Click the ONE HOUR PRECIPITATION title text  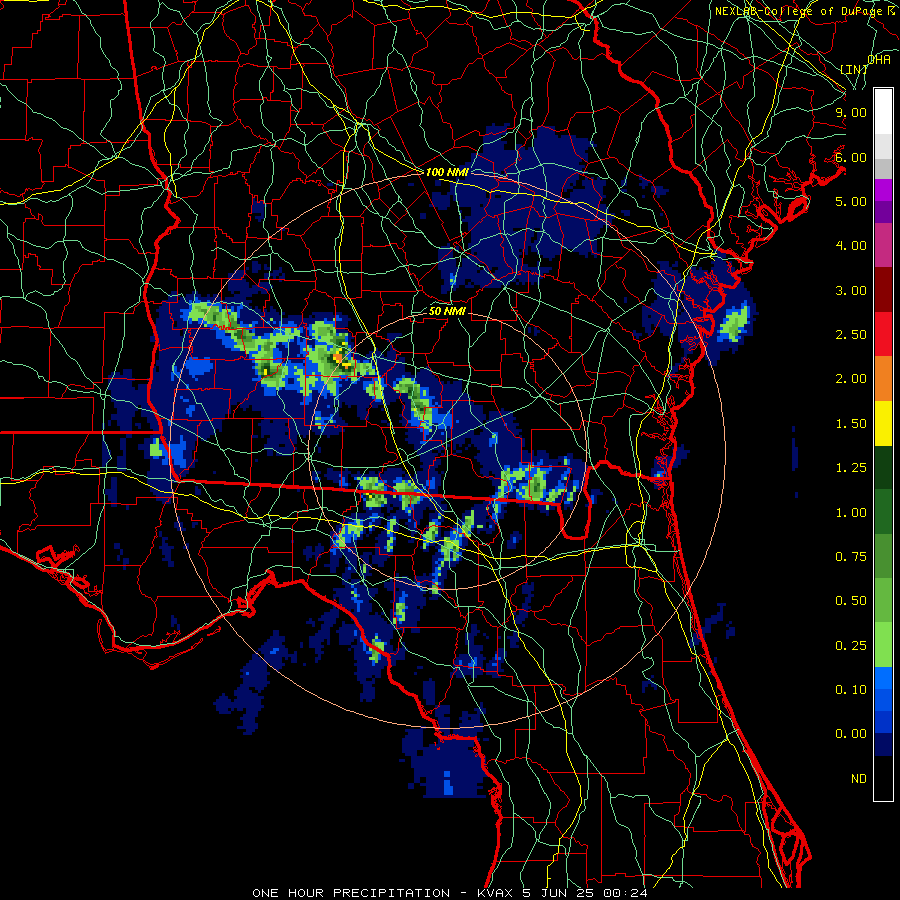351,893
